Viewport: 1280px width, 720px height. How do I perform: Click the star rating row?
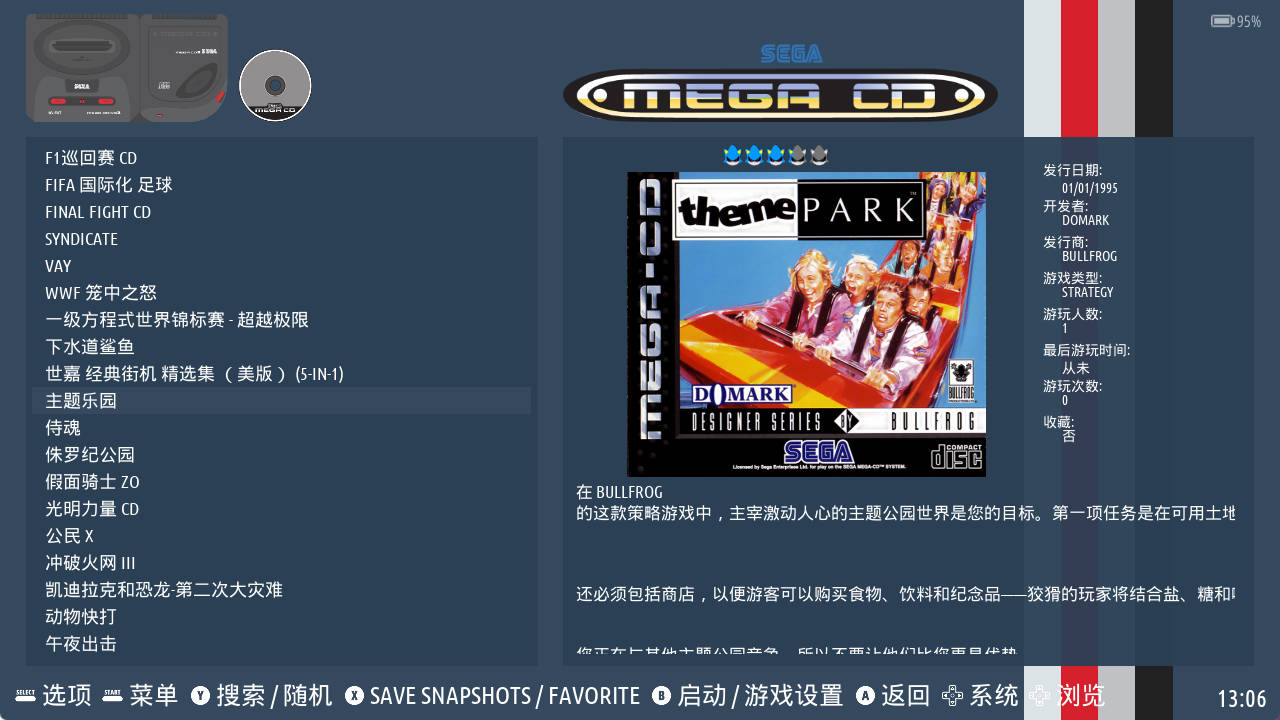coord(775,155)
